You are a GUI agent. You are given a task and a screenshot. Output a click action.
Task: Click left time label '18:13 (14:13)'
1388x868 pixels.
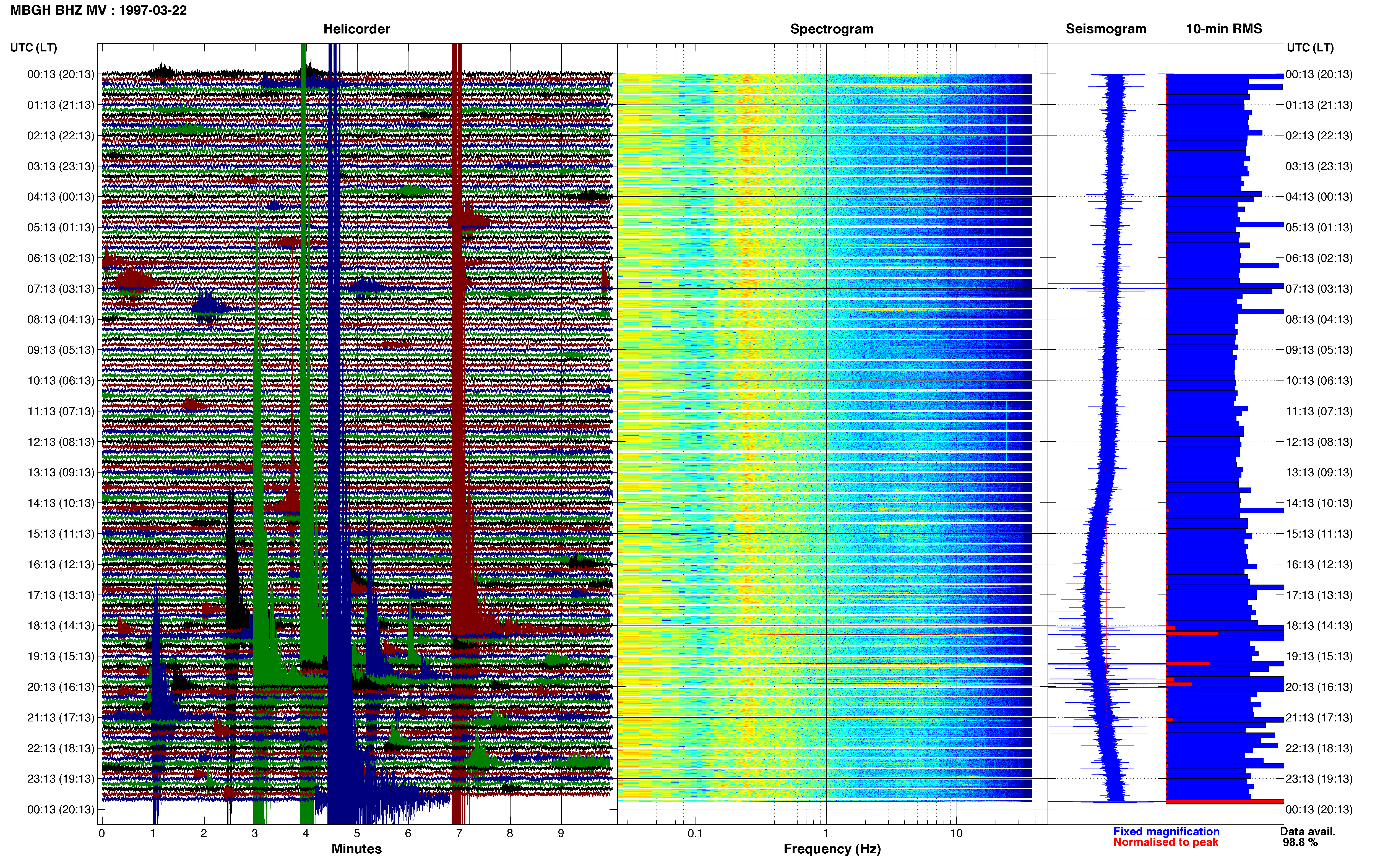coord(61,625)
